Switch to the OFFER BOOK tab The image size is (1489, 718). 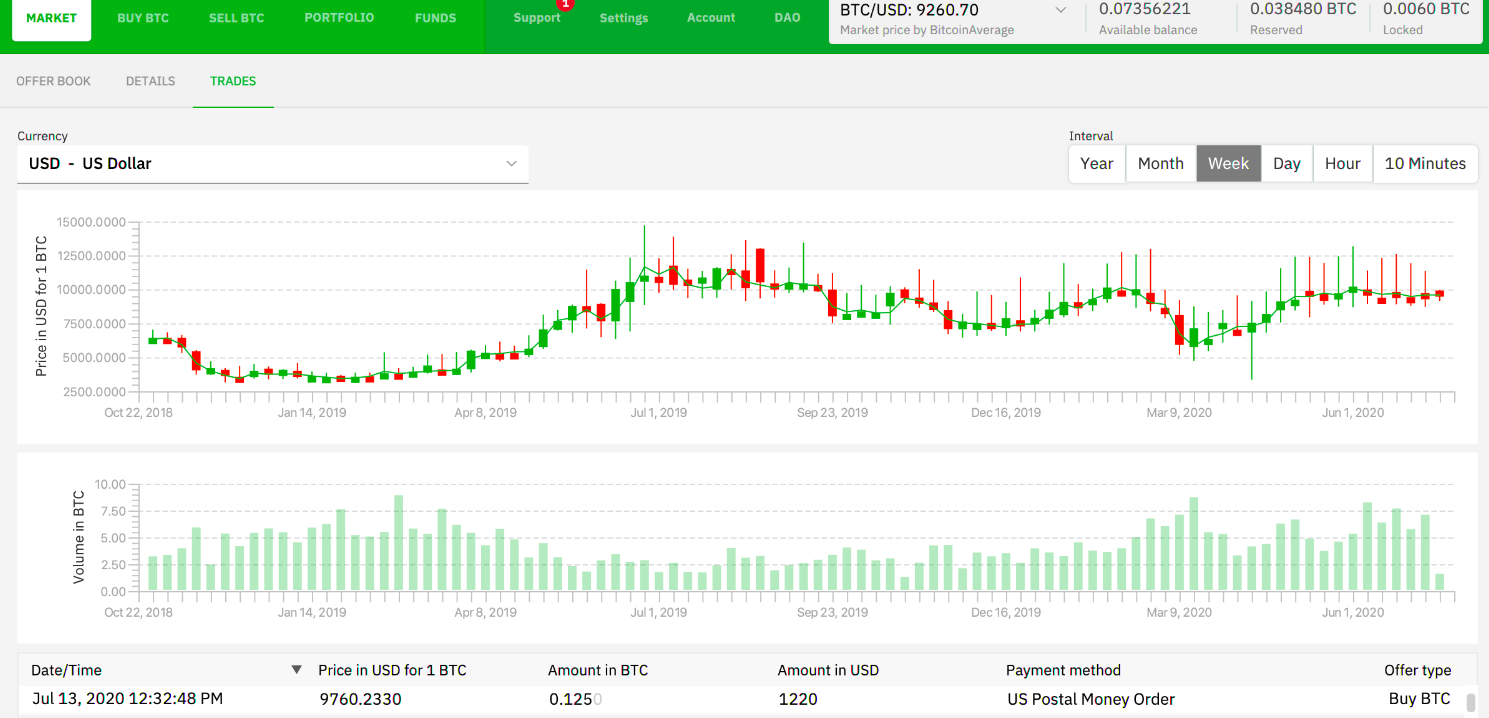tap(53, 81)
